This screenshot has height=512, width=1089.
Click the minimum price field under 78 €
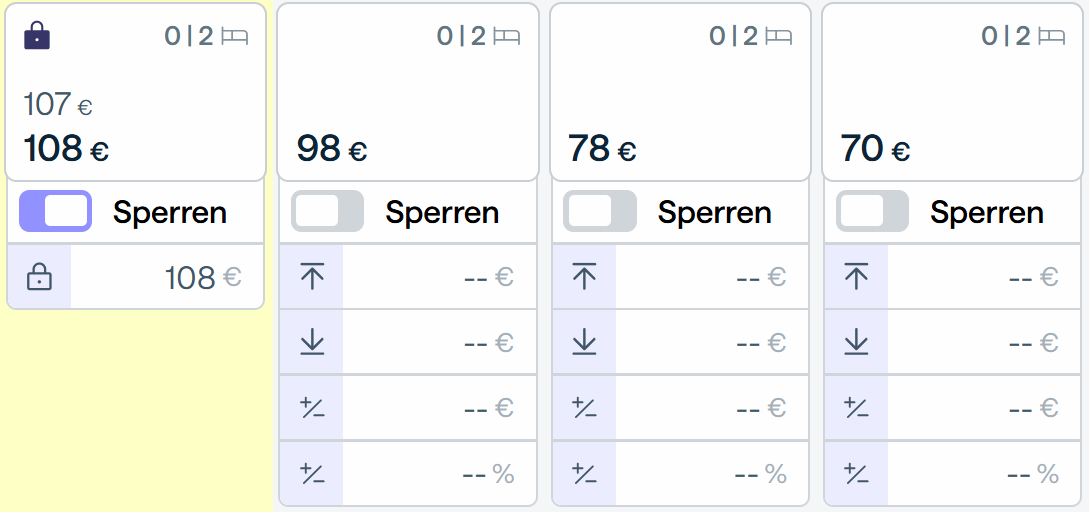(x=711, y=342)
